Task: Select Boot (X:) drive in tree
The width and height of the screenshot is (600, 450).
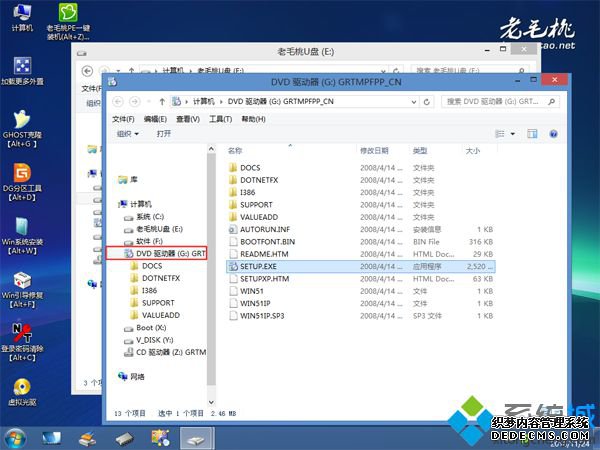Action: click(145, 328)
